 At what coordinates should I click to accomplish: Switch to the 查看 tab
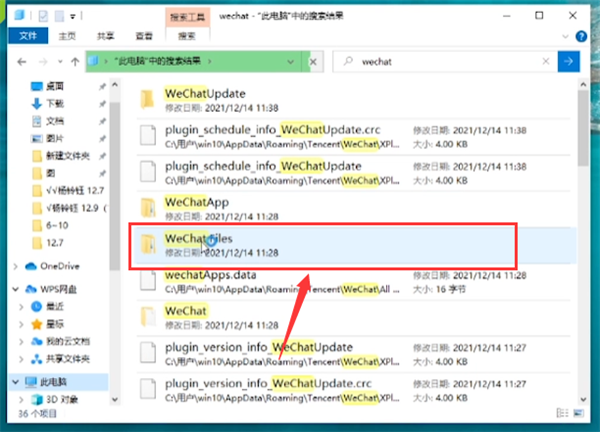click(144, 36)
